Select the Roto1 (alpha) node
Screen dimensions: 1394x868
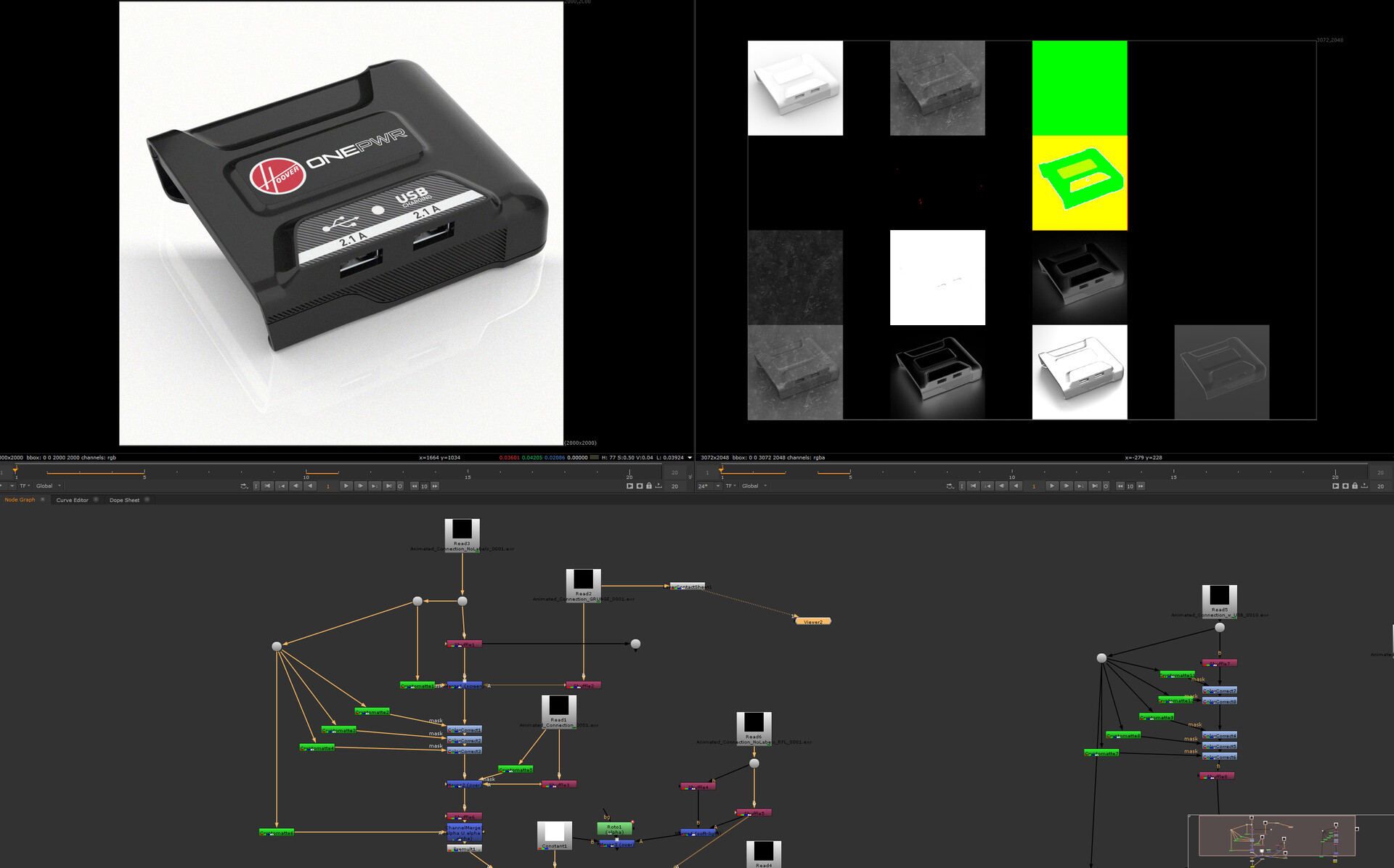tap(614, 828)
